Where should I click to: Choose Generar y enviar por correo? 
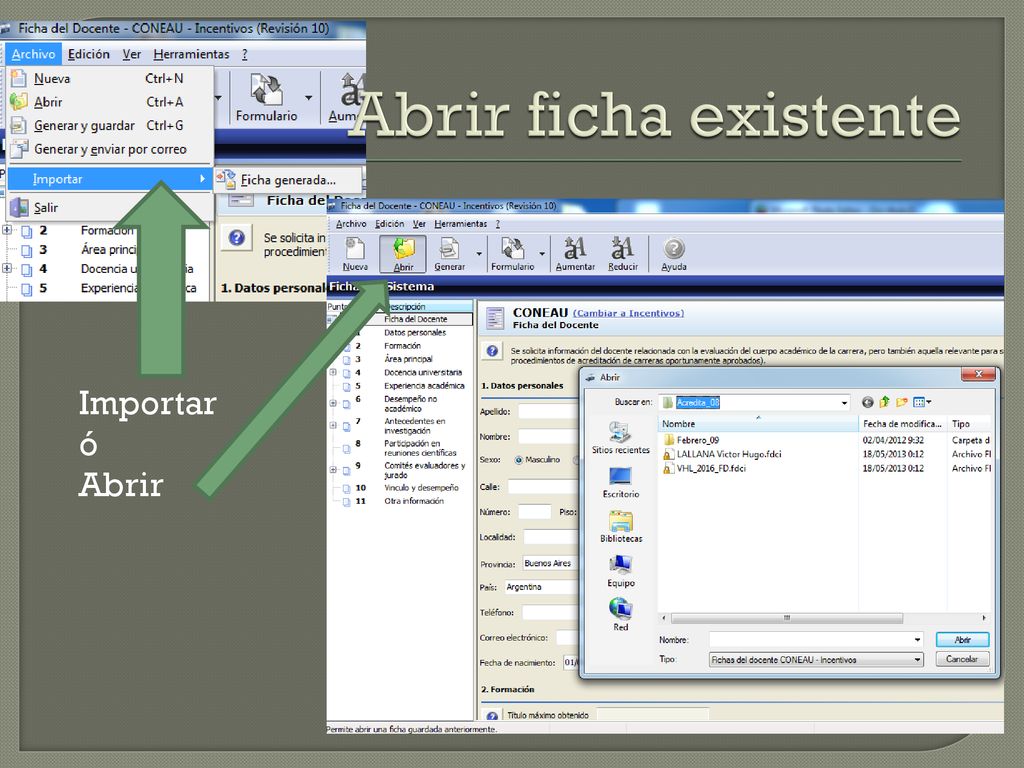[110, 149]
